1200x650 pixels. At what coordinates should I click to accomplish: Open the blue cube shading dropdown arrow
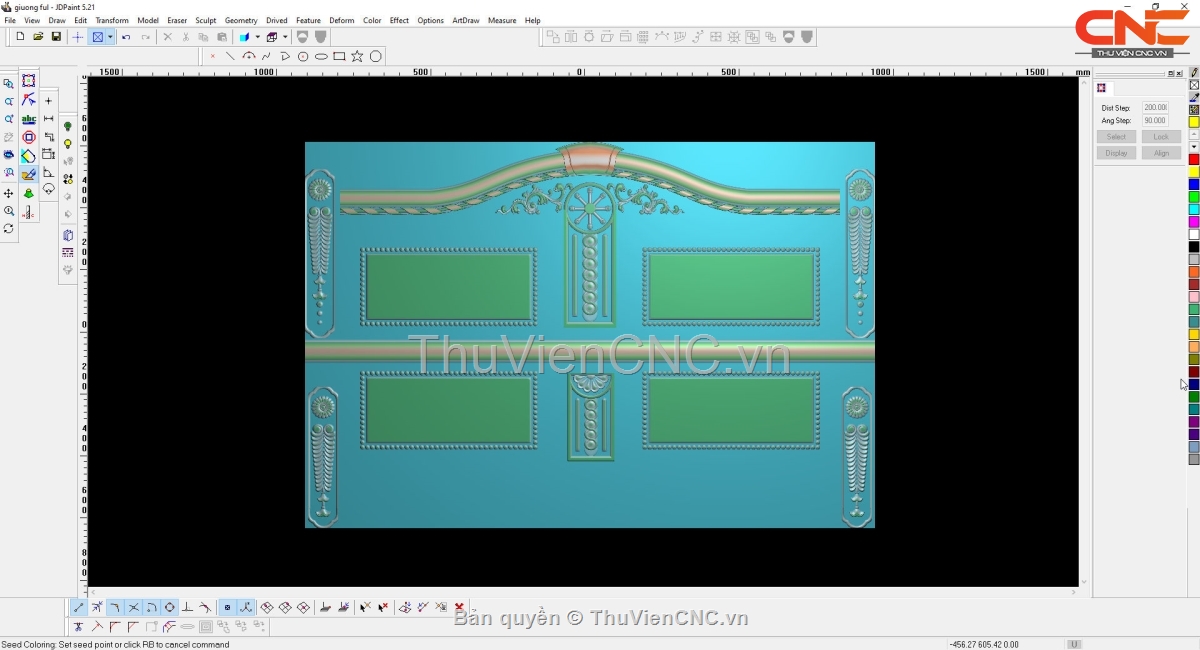click(257, 37)
